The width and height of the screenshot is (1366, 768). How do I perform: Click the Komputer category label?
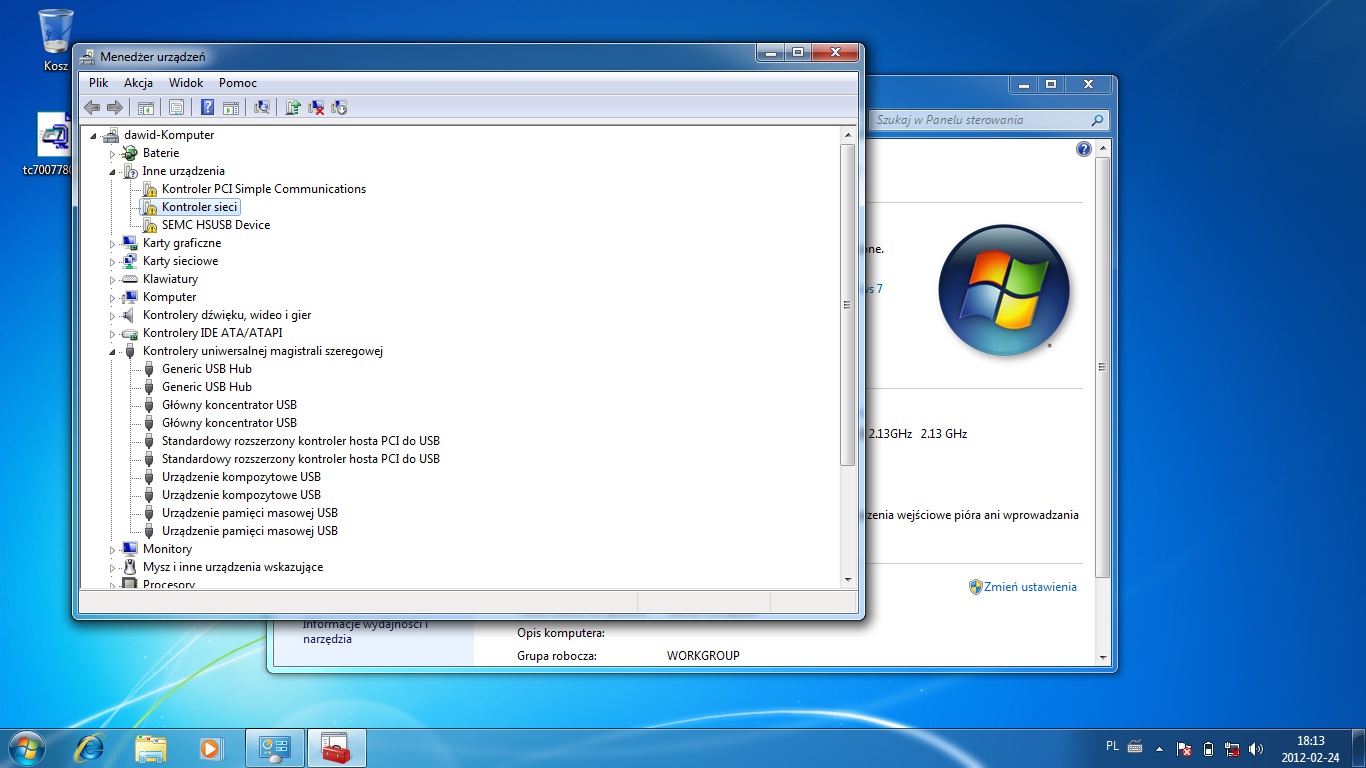pyautogui.click(x=170, y=297)
